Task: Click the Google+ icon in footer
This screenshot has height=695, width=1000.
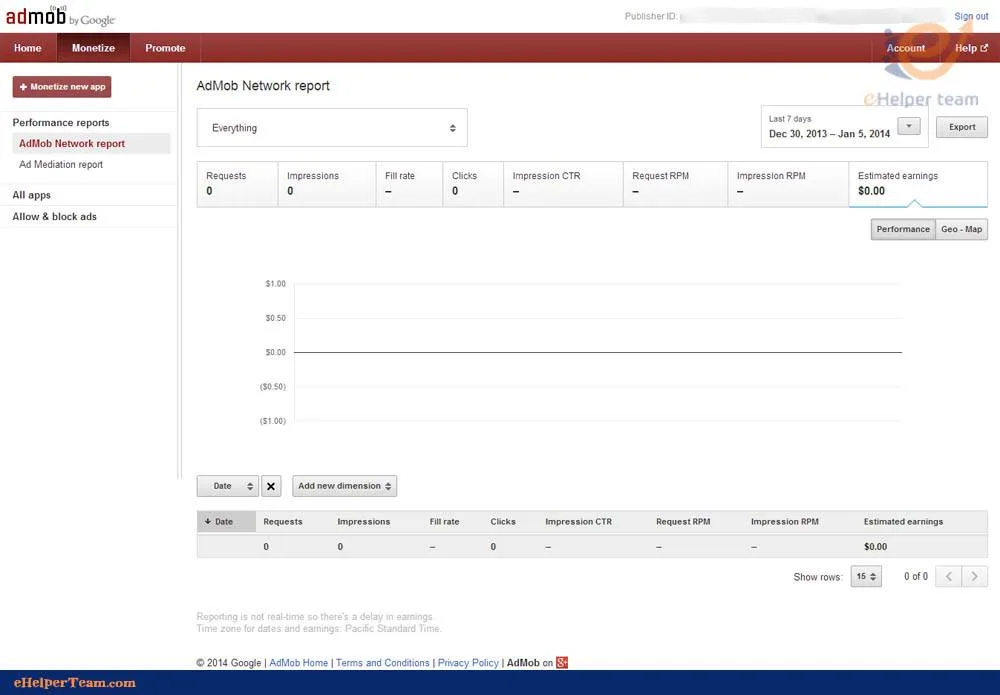Action: click(x=561, y=662)
